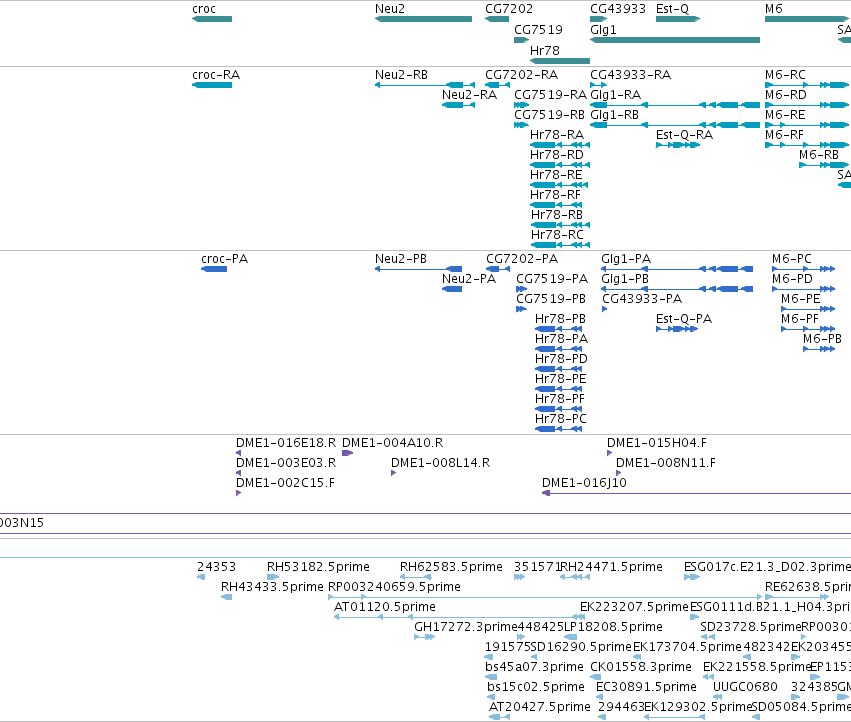Click the M6-PB protein label
Image resolution: width=851 pixels, height=722 pixels.
coord(822,339)
